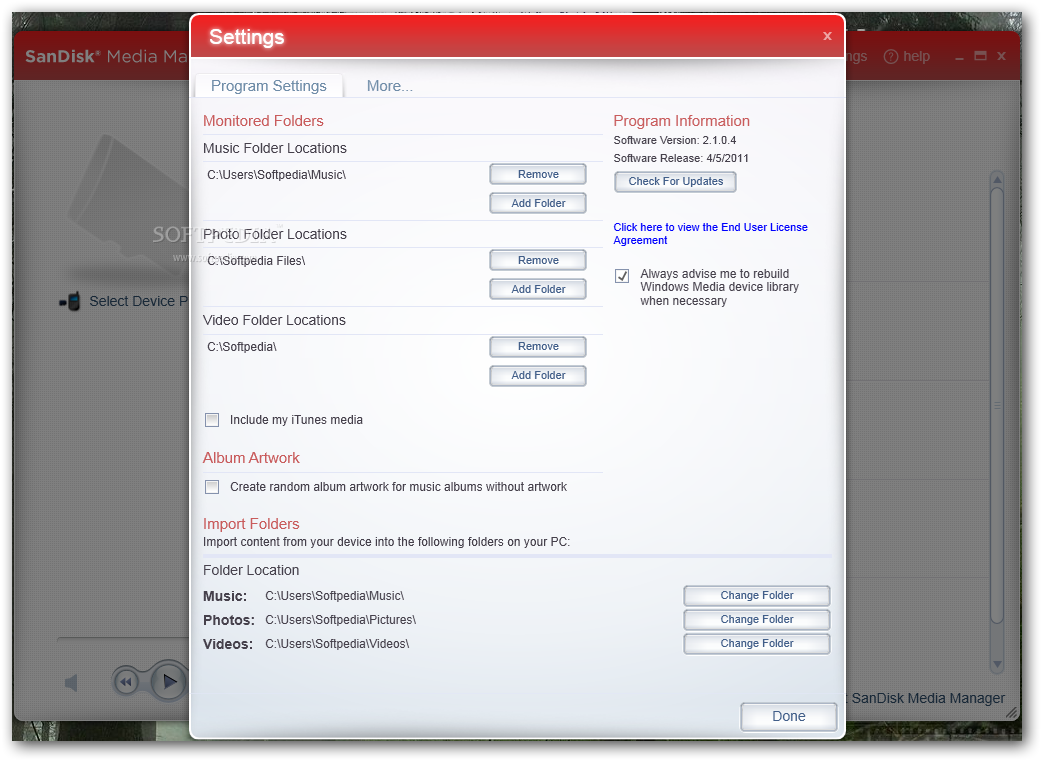The width and height of the screenshot is (1042, 761).
Task: Click the C:\Users\Softpedia\Pictures\ import path
Action: 340,619
